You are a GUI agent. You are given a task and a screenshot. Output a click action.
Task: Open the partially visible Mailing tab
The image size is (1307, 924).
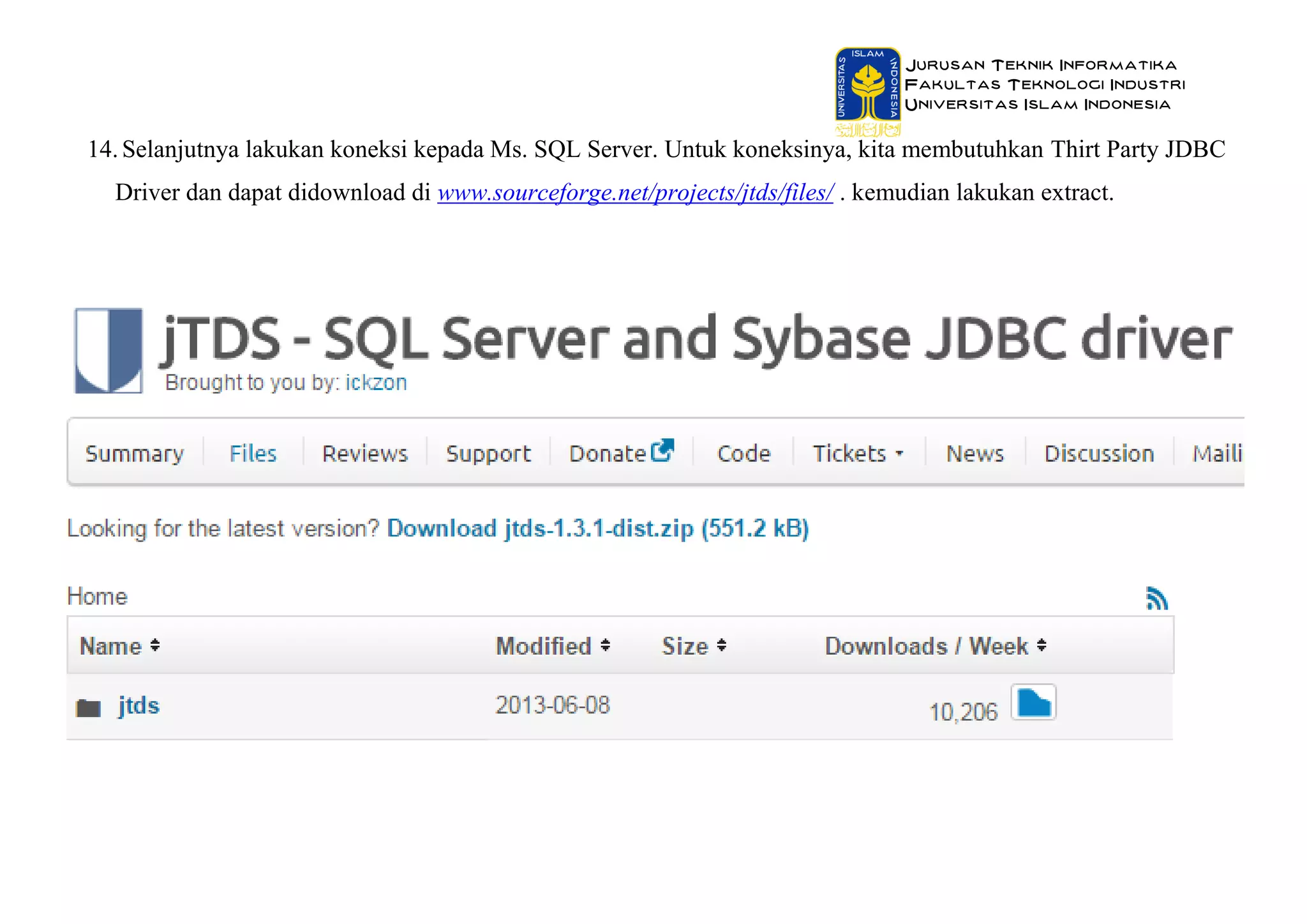(x=1218, y=453)
